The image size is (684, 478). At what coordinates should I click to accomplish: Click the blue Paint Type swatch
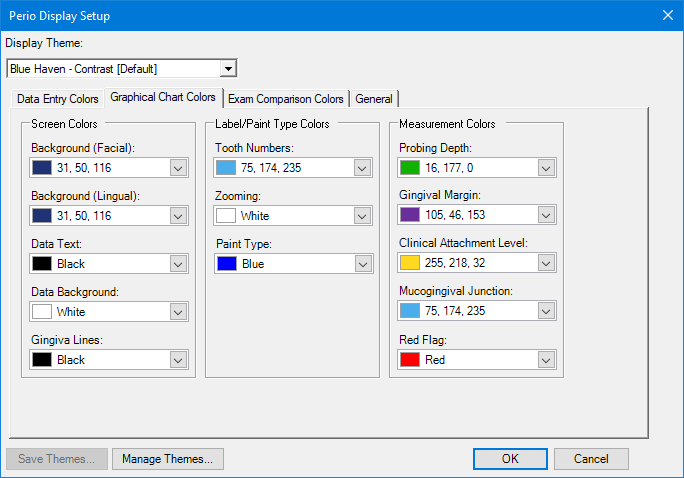click(x=226, y=264)
